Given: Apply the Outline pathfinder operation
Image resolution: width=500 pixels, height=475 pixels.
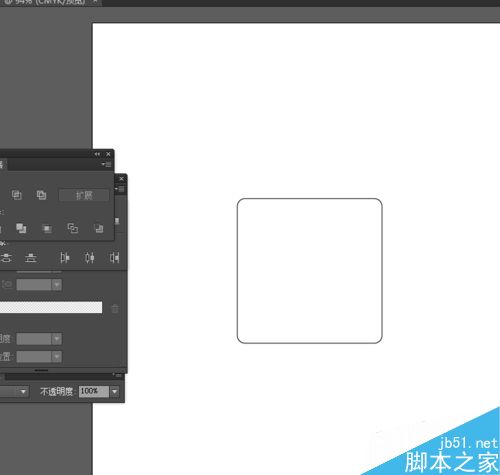Looking at the screenshot, I should pyautogui.click(x=73, y=228).
